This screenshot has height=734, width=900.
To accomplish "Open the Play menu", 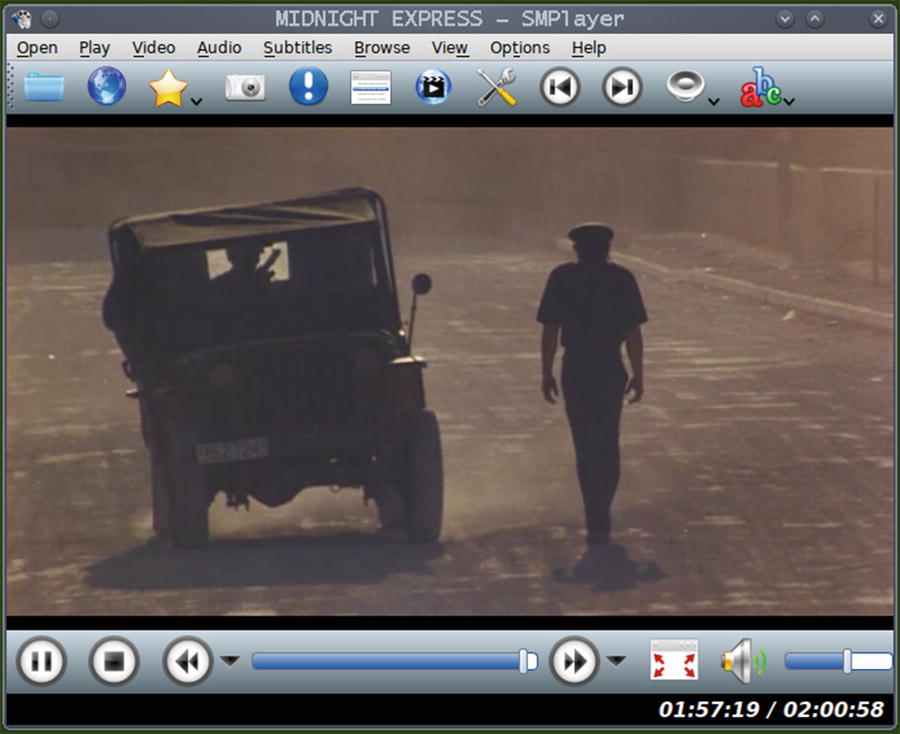I will pyautogui.click(x=95, y=48).
